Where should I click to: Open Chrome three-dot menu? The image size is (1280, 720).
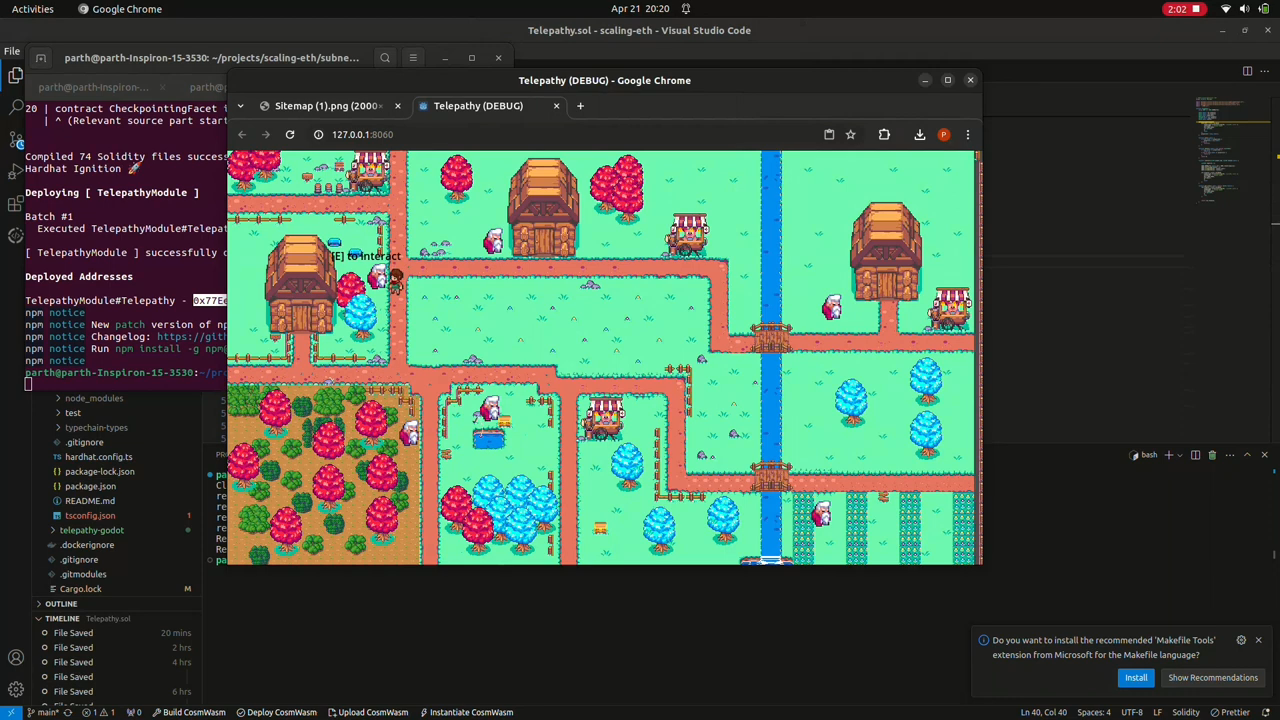[967, 134]
